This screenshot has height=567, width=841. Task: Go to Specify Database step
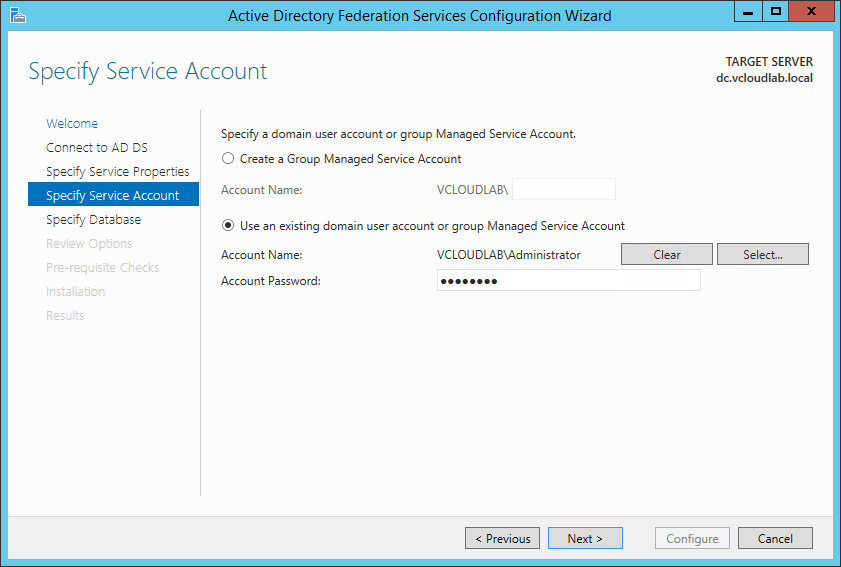tap(93, 220)
